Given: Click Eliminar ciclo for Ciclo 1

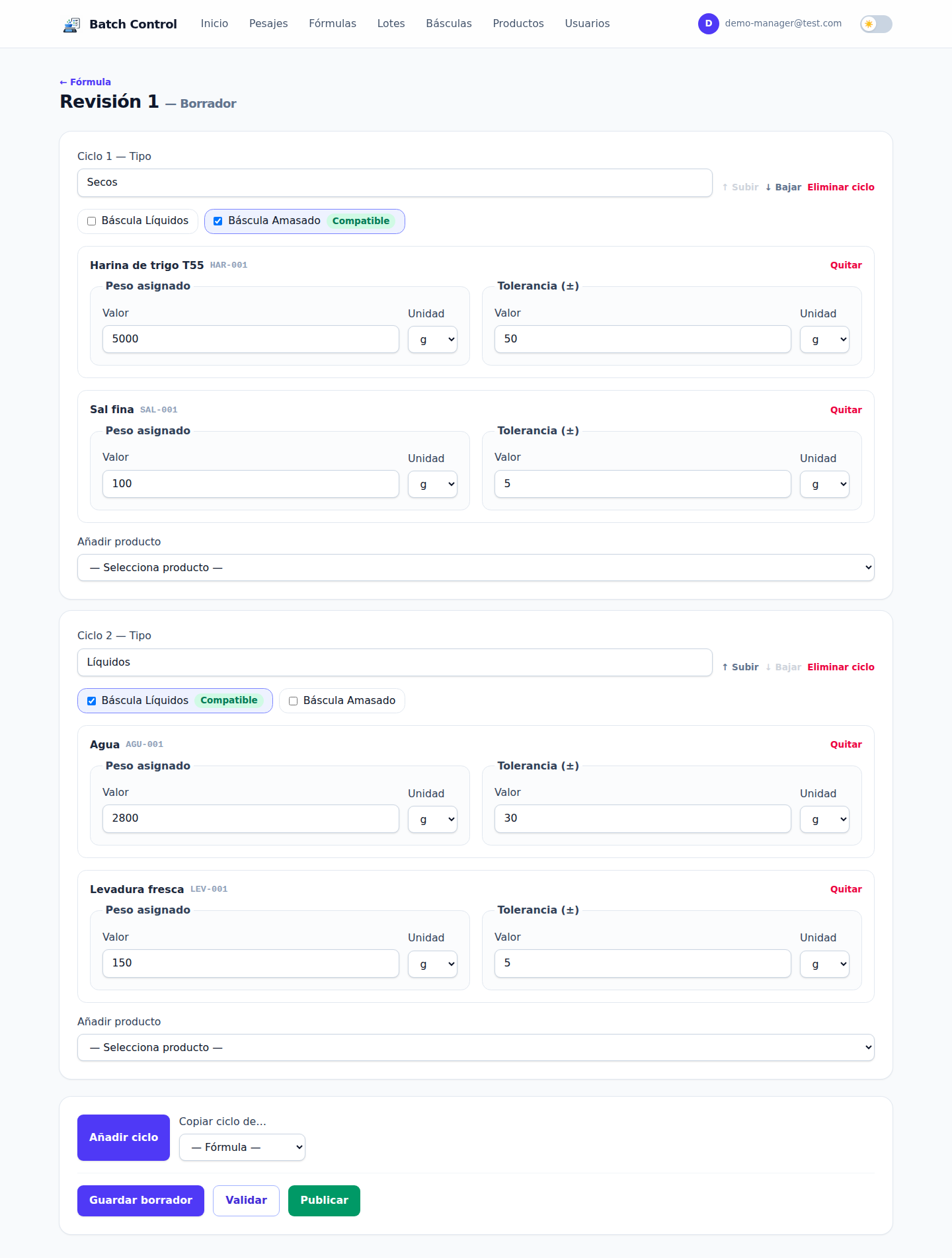Looking at the screenshot, I should tap(841, 187).
